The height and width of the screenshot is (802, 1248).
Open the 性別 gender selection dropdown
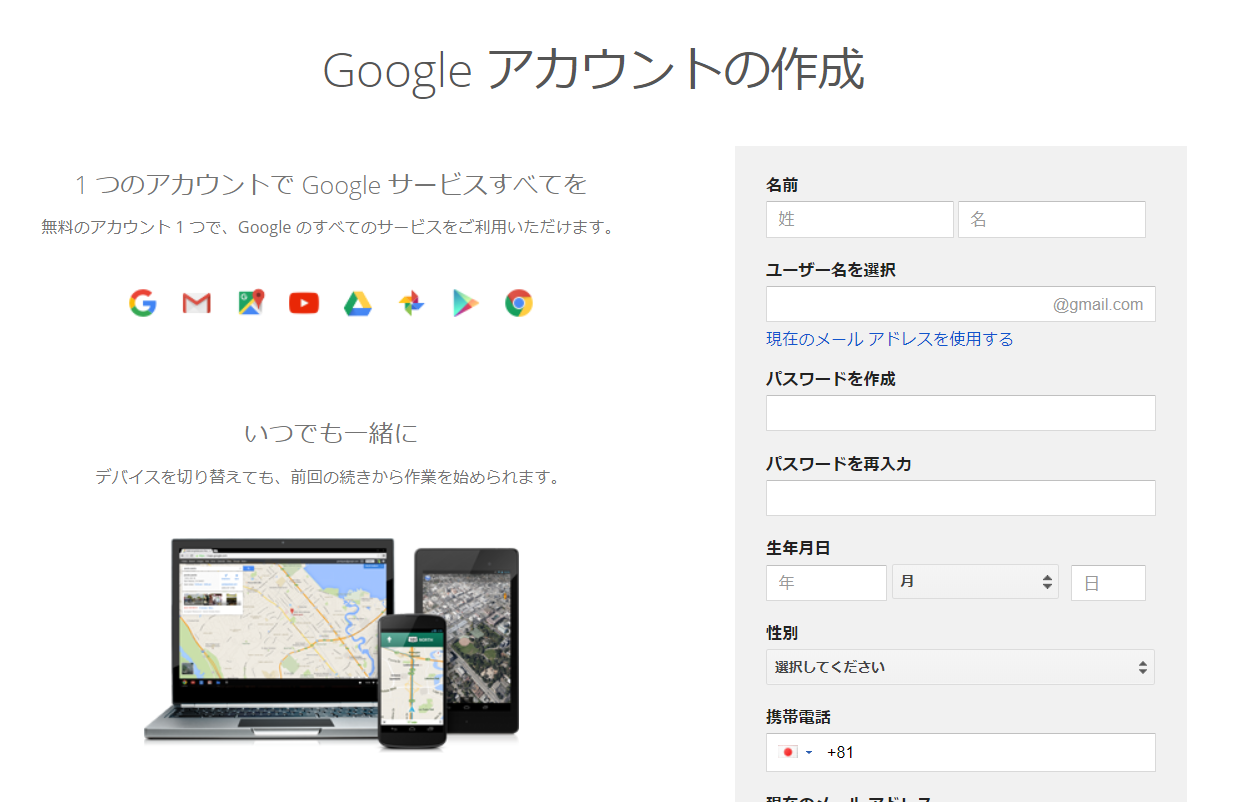tap(960, 667)
